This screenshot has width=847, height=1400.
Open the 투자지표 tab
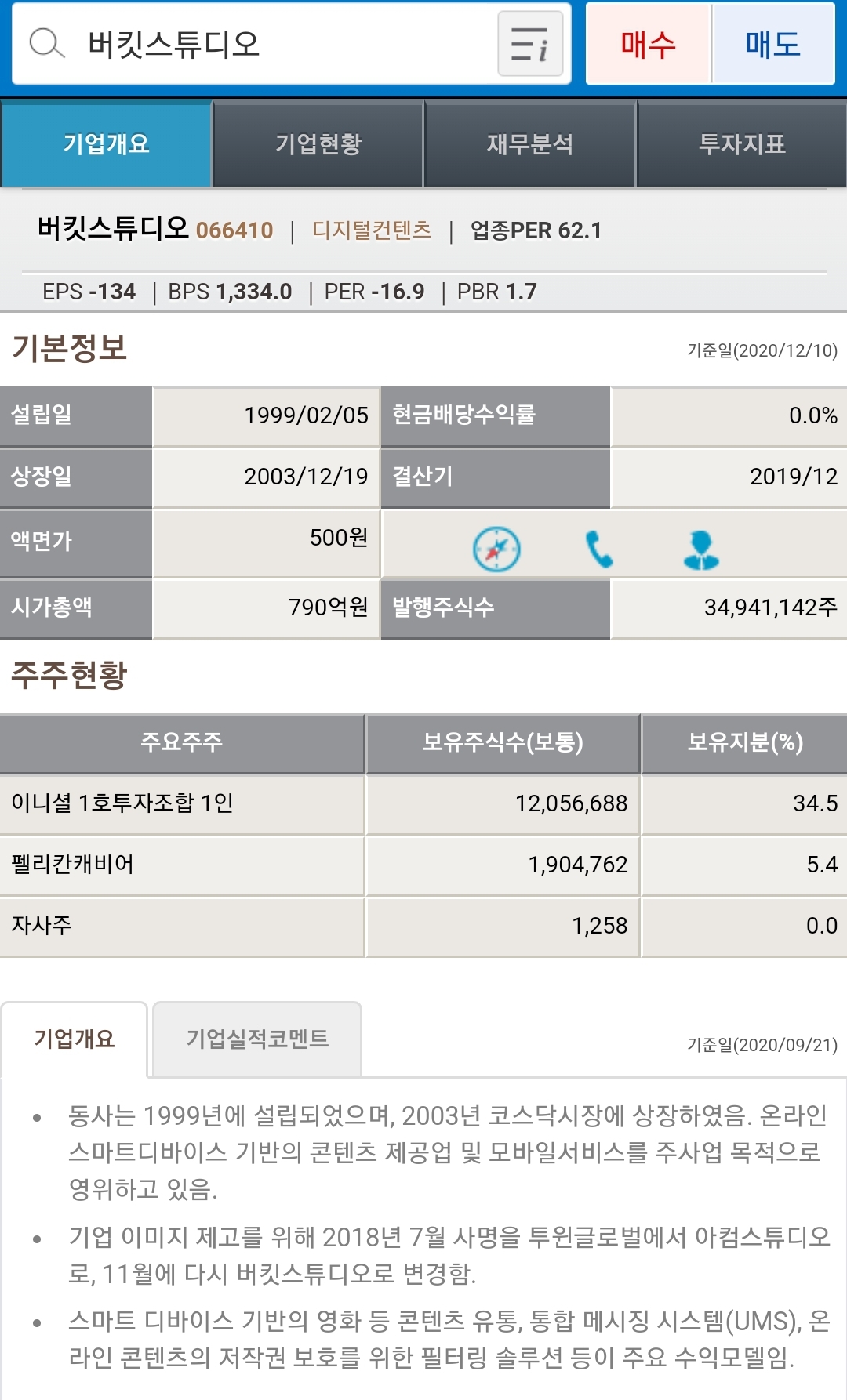point(742,143)
